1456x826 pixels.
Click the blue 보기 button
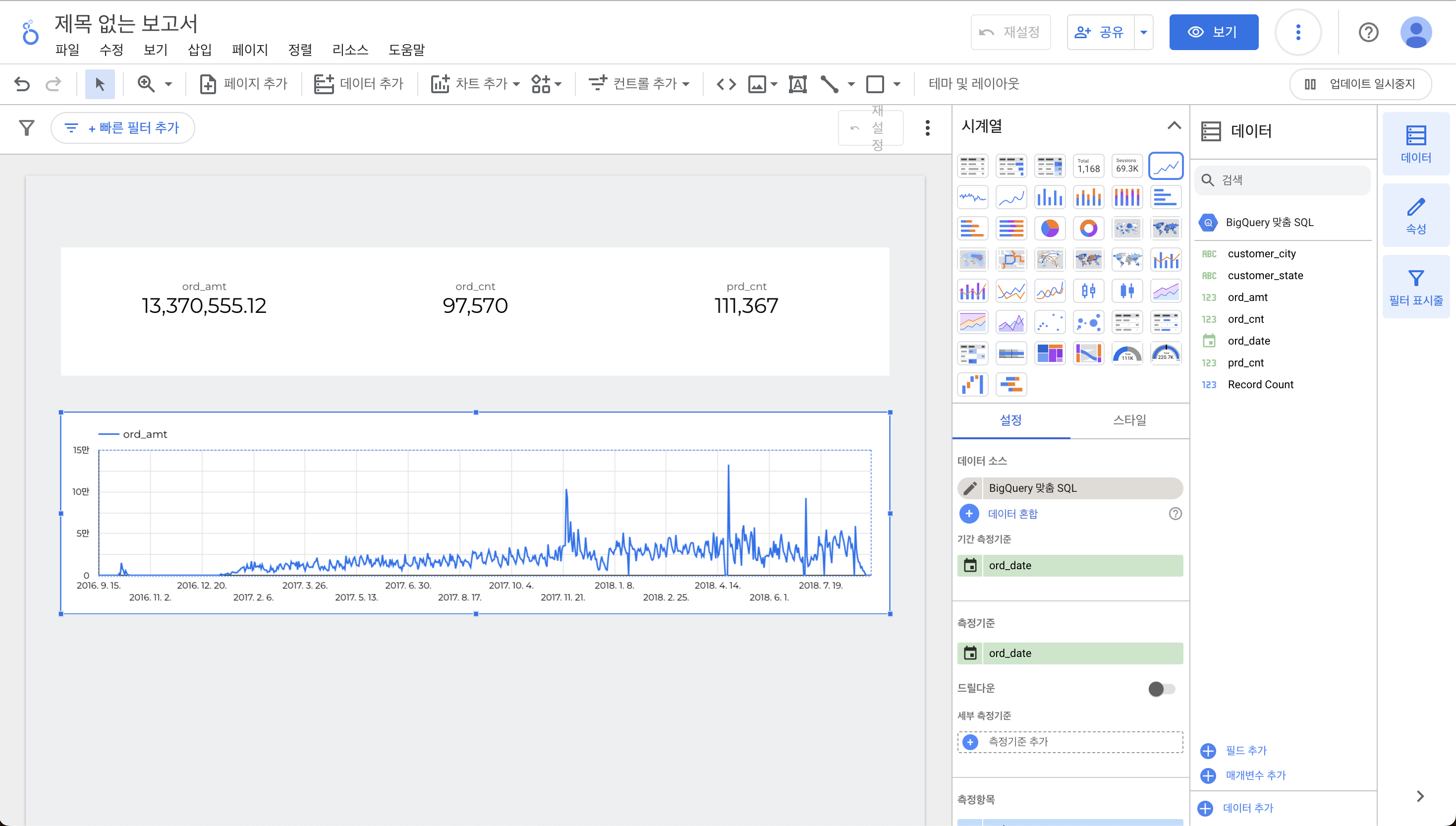pos(1213,32)
